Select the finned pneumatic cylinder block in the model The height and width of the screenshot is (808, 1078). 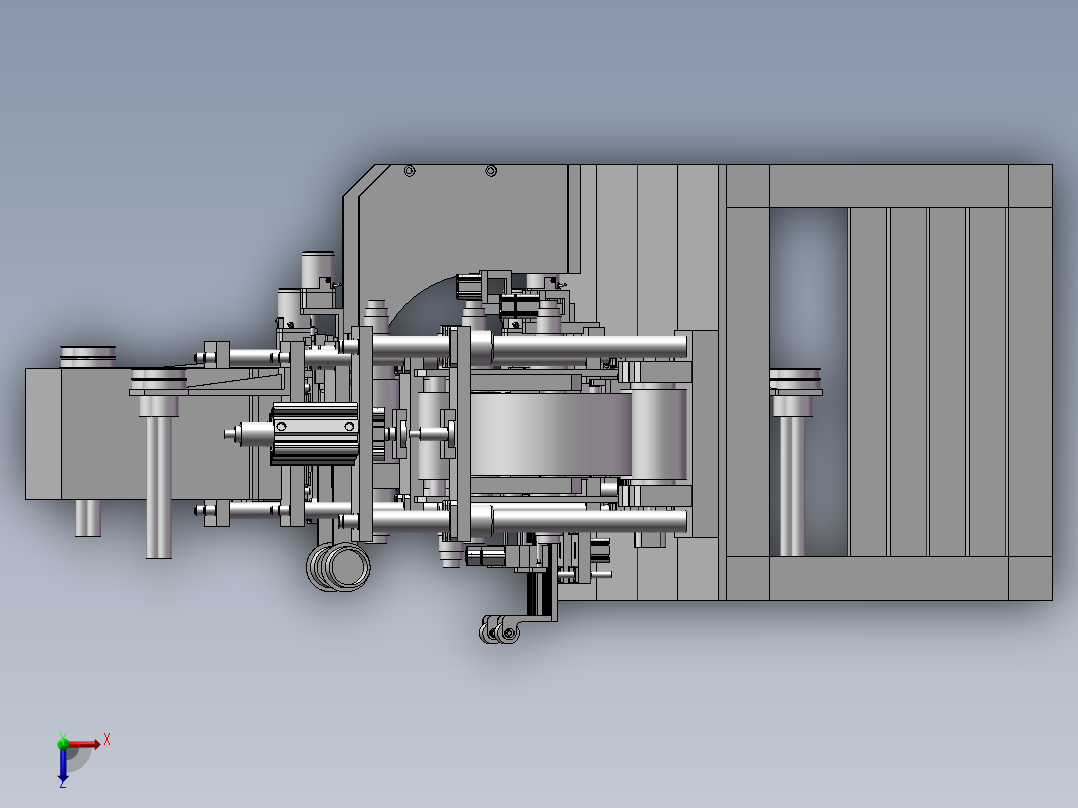(315, 433)
